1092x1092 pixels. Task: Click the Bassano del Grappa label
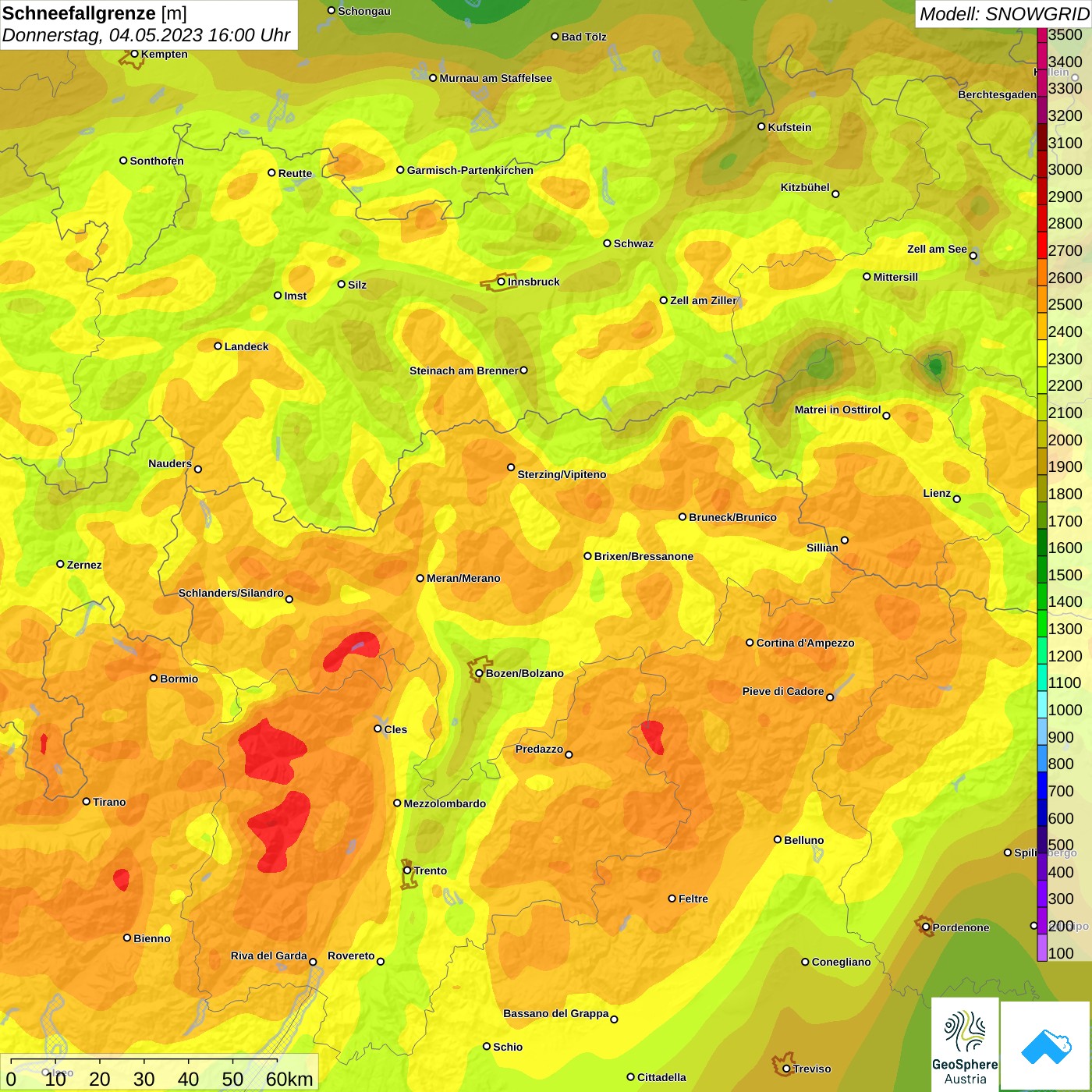tap(555, 1013)
